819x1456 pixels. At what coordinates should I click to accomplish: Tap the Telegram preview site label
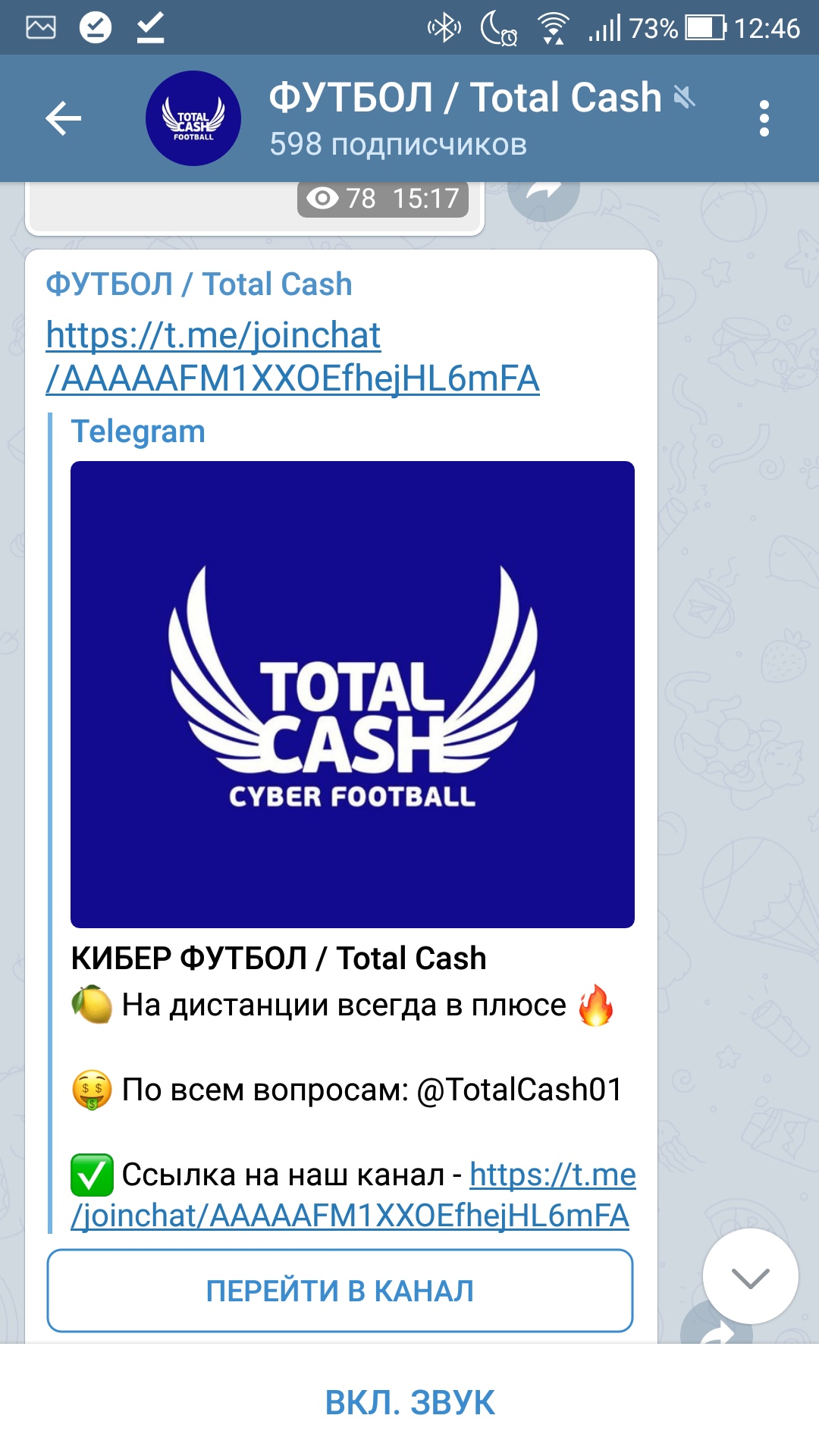[x=138, y=431]
